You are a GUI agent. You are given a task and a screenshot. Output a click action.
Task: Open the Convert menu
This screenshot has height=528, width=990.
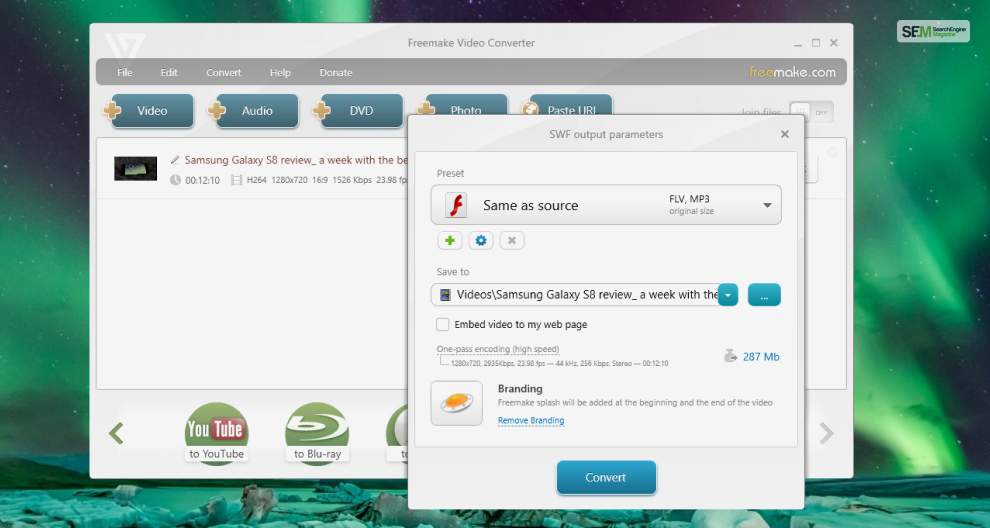click(x=224, y=73)
